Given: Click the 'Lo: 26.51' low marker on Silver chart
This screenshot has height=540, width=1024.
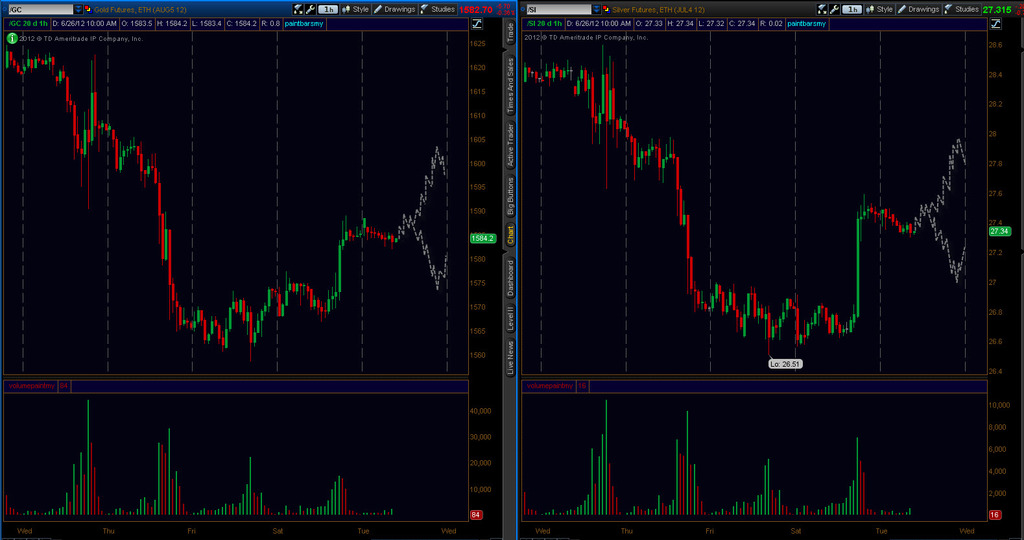Looking at the screenshot, I should pos(785,364).
